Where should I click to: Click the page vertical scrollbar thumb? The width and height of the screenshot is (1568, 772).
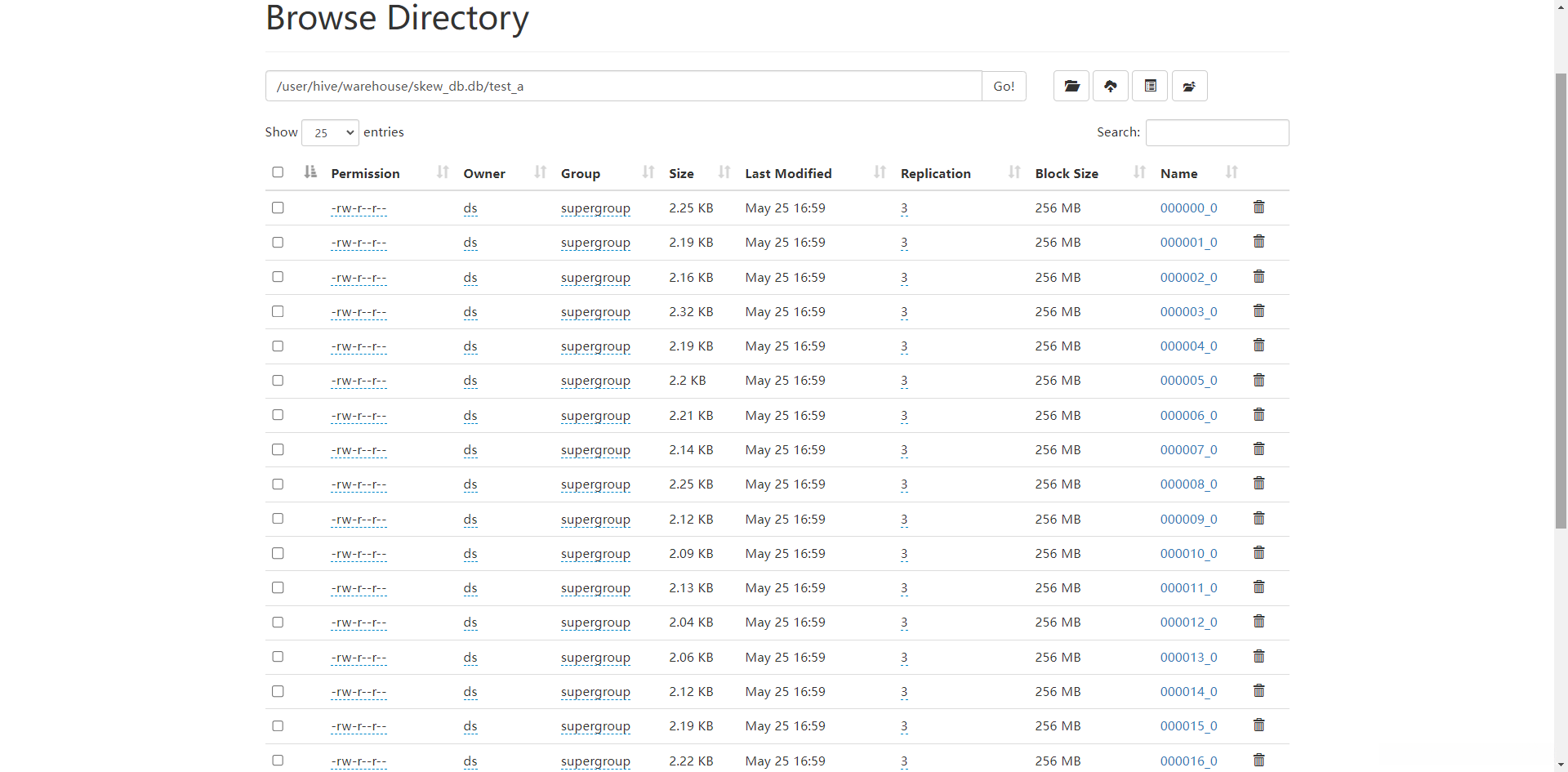(x=1561, y=301)
